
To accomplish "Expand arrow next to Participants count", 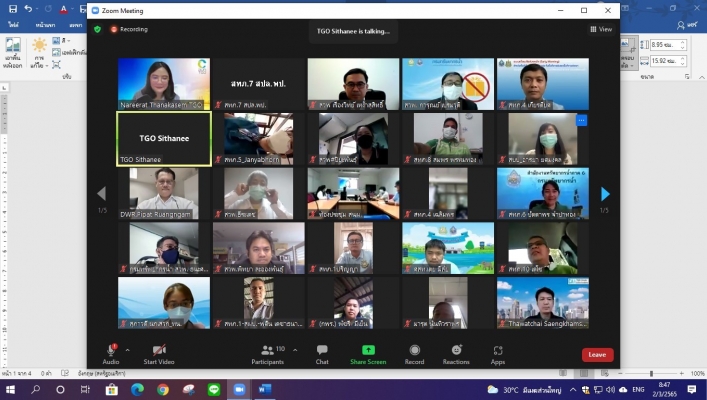I will (296, 348).
